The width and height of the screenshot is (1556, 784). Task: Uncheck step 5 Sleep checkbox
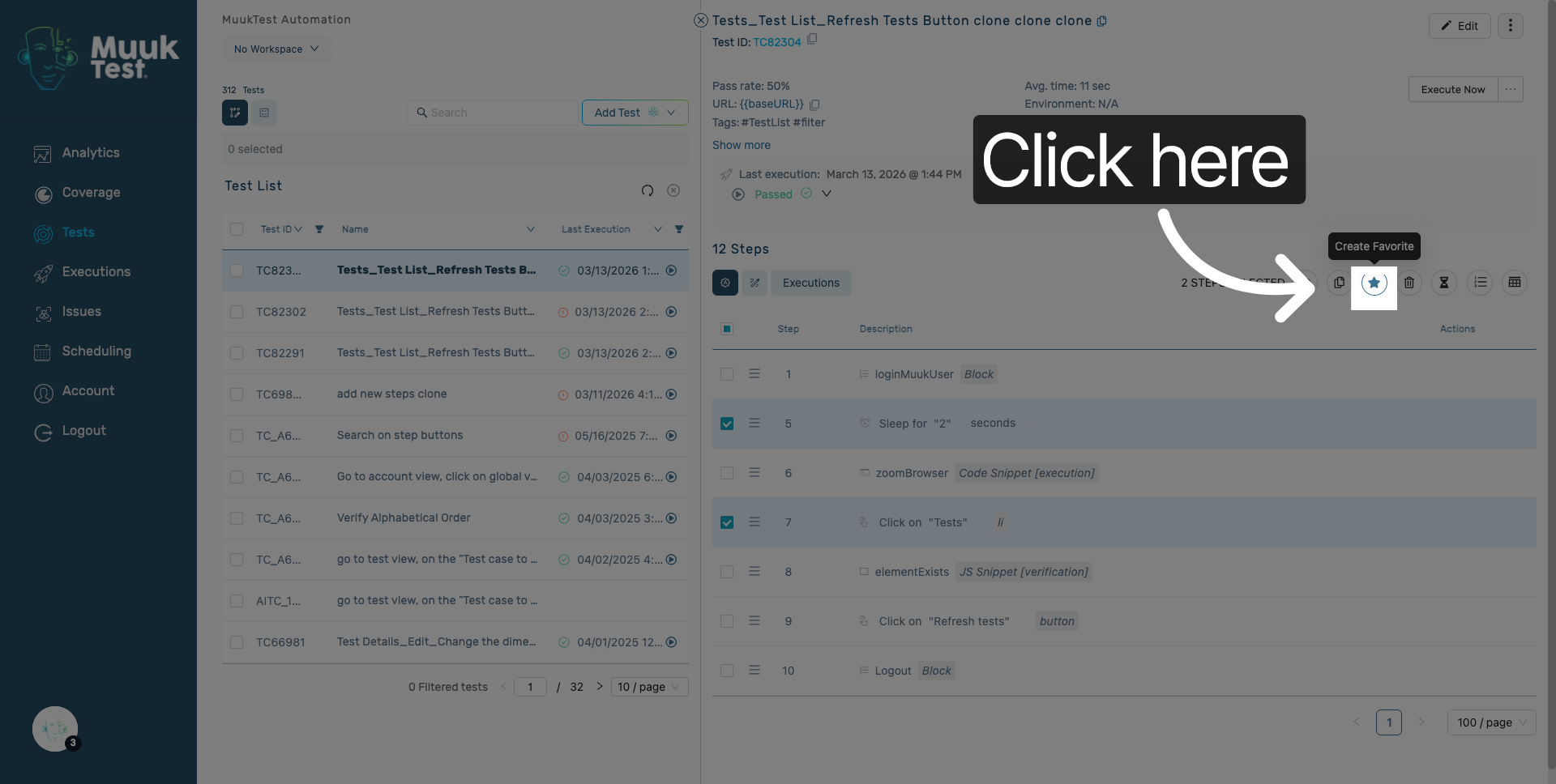727,424
